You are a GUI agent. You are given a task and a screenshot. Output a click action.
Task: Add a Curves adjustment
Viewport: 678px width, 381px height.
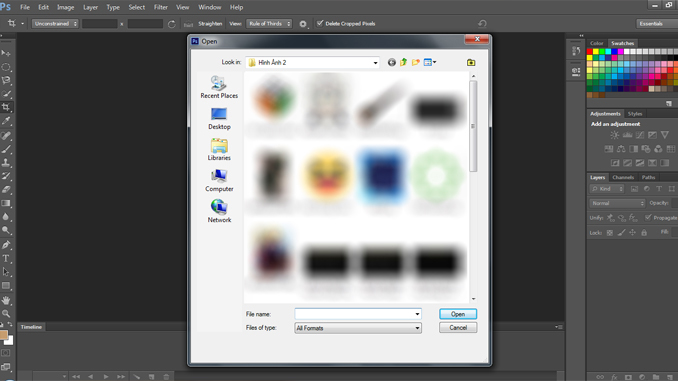pos(640,135)
